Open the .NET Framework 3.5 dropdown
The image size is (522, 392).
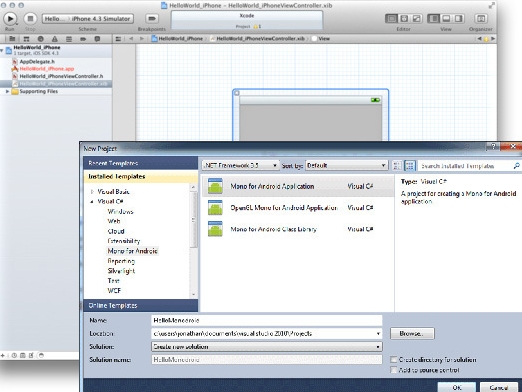(240, 166)
